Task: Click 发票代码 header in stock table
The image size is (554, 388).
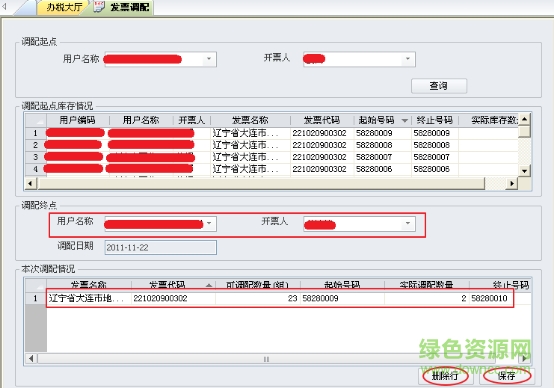Action: click(322, 120)
